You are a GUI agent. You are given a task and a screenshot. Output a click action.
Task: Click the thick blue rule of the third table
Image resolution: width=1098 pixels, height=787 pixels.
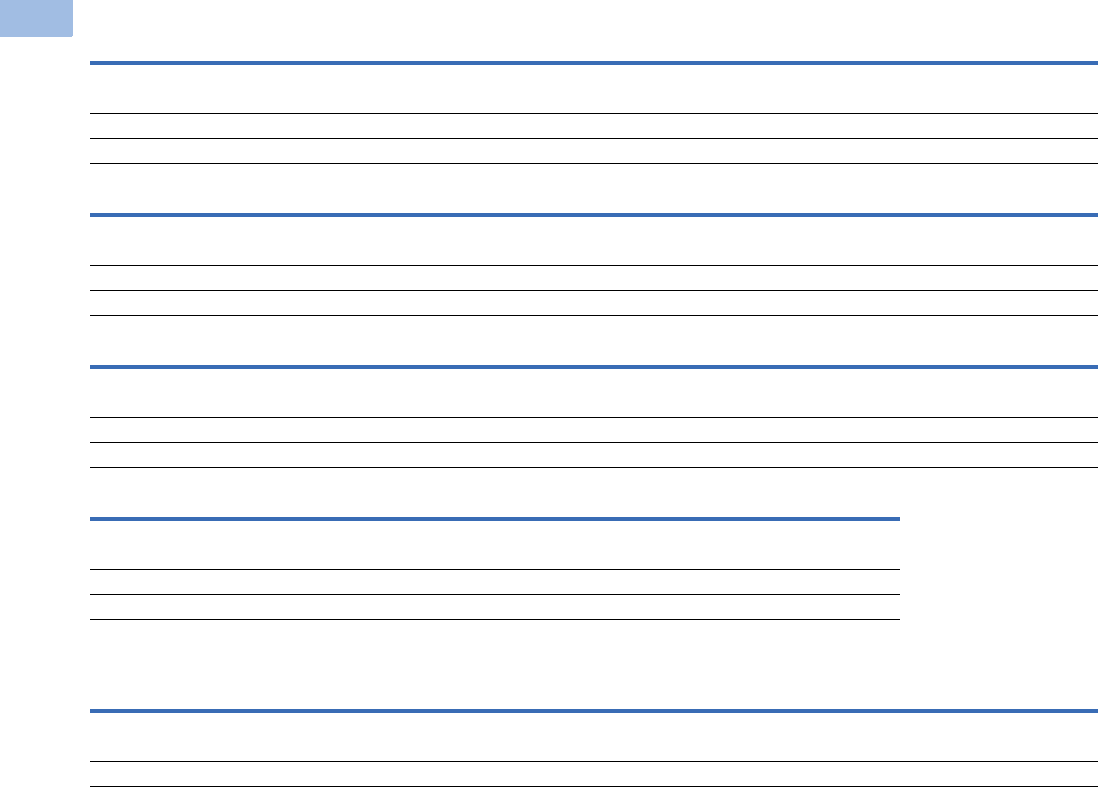point(594,367)
